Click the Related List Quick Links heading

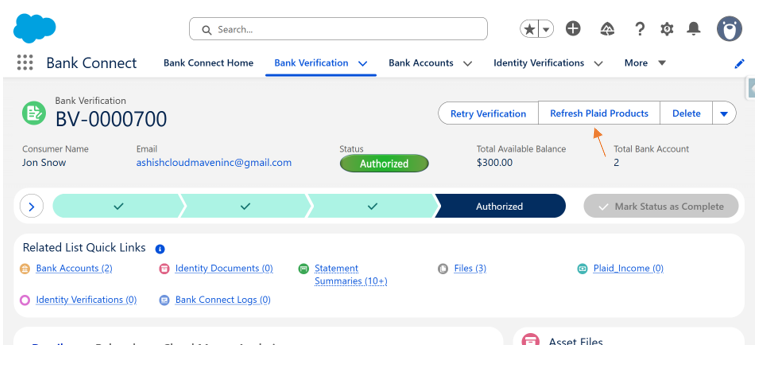84,248
